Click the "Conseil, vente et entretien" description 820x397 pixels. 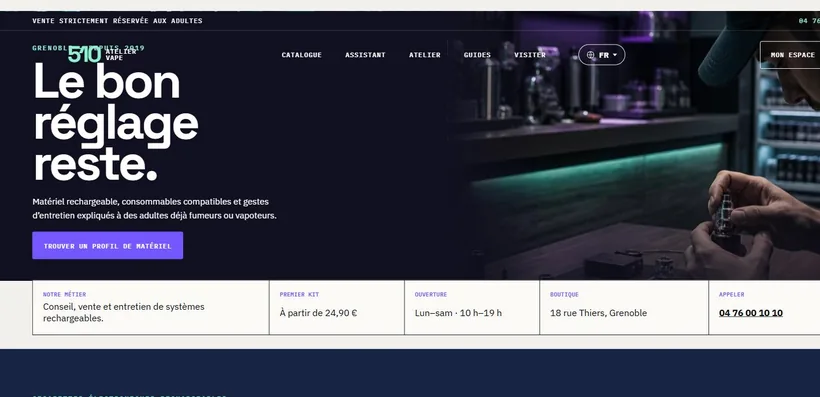point(123,312)
